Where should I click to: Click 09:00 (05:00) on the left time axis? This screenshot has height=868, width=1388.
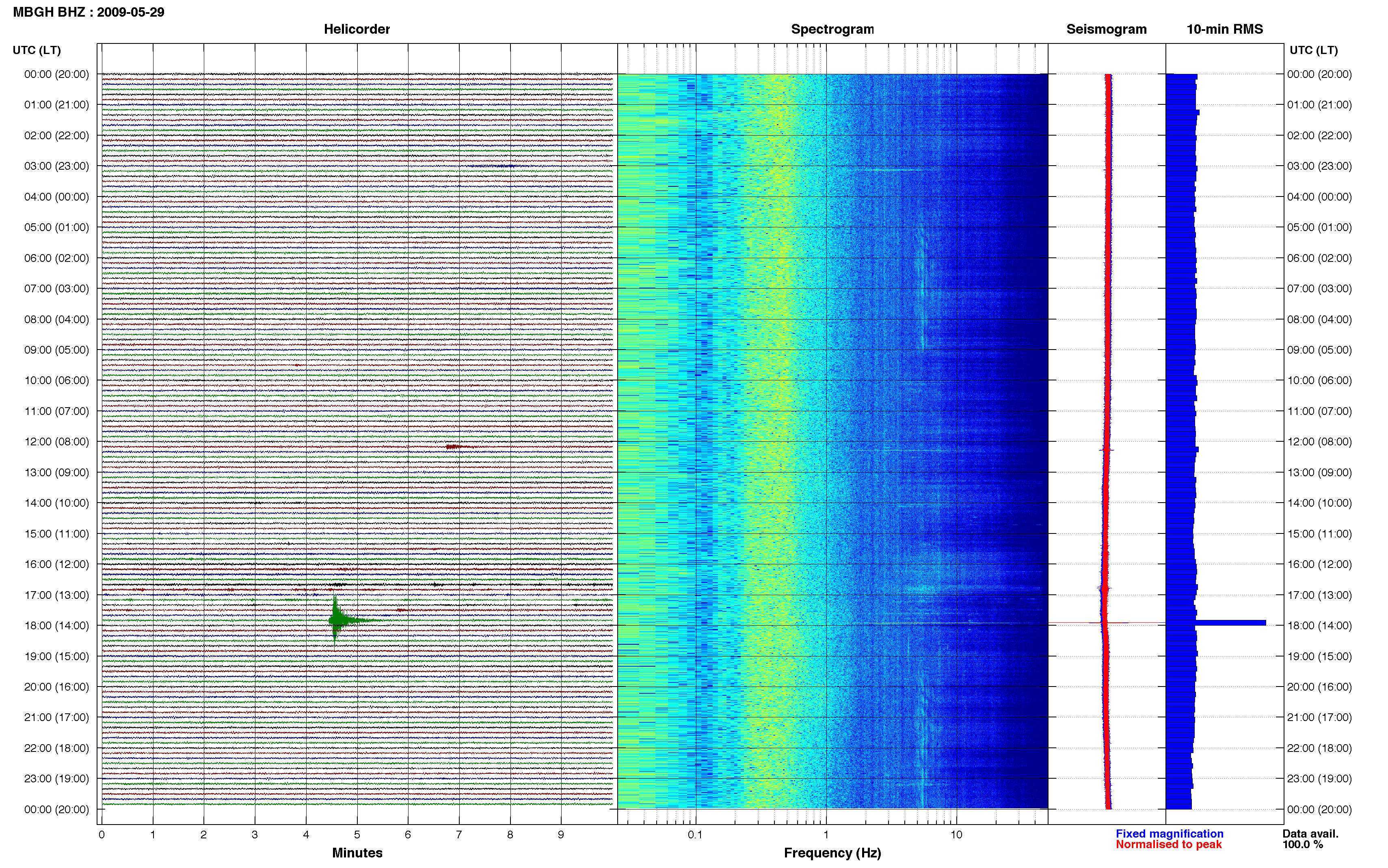(x=57, y=350)
